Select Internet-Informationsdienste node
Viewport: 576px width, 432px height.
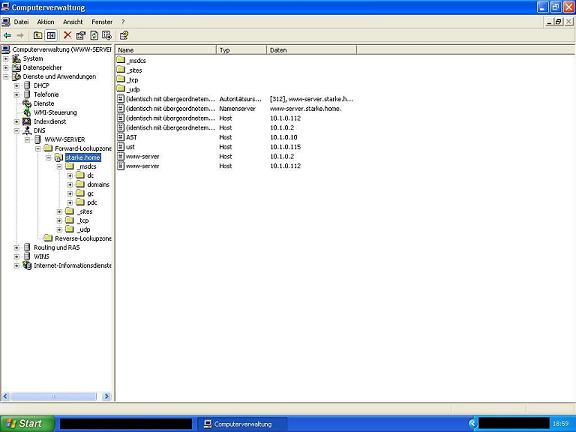coord(72,266)
